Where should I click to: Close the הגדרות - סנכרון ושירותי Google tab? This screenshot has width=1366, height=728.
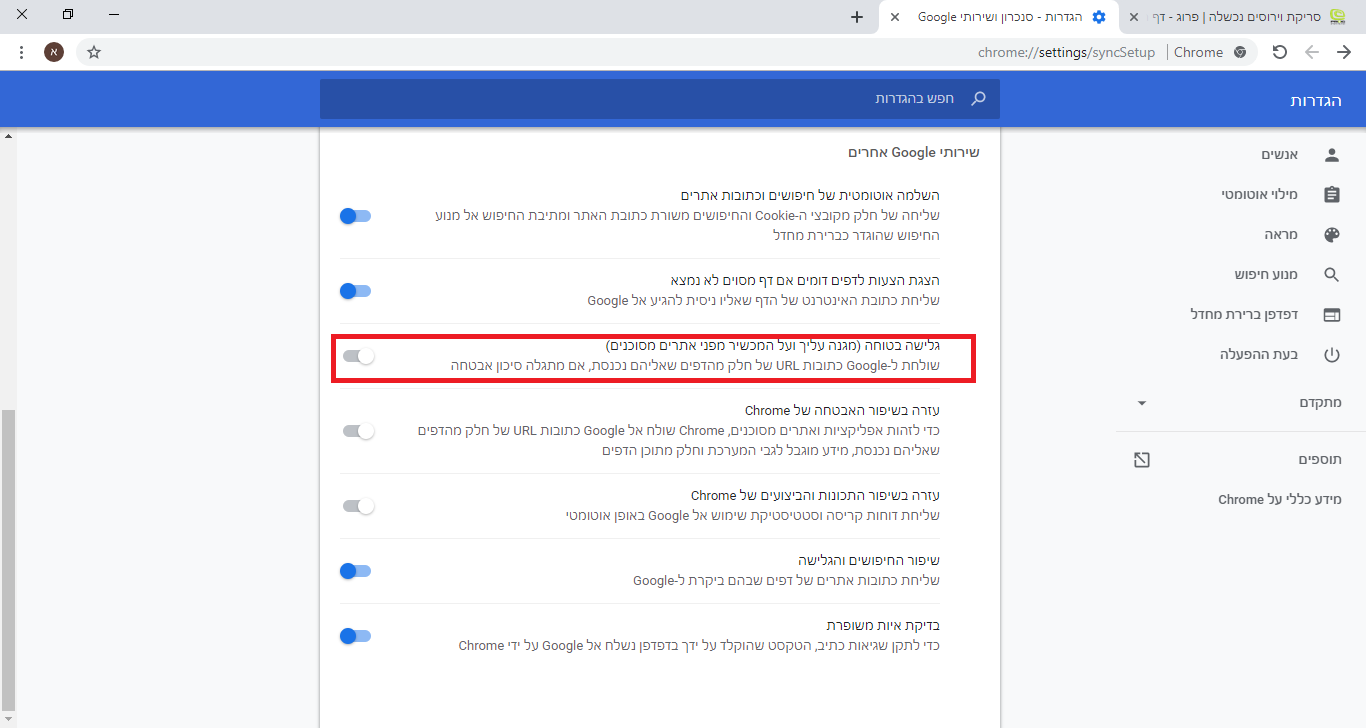pyautogui.click(x=895, y=17)
